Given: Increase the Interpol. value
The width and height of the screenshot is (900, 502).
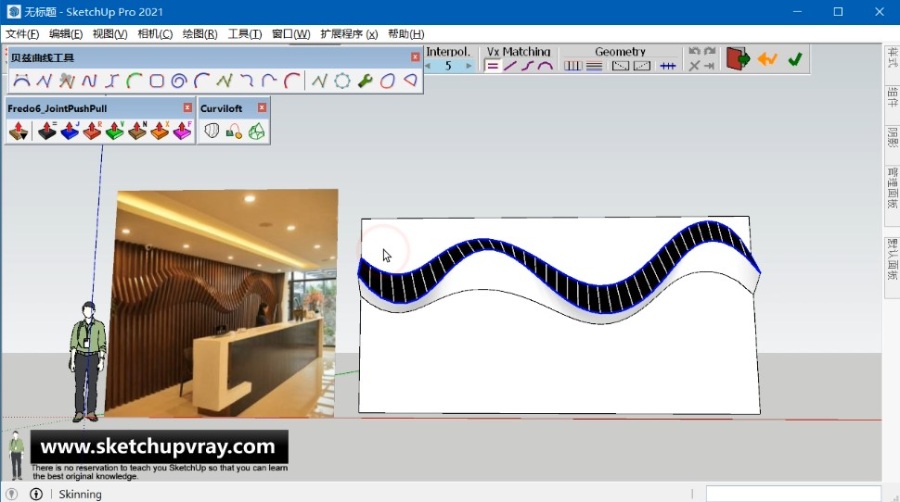Looking at the screenshot, I should pyautogui.click(x=468, y=66).
